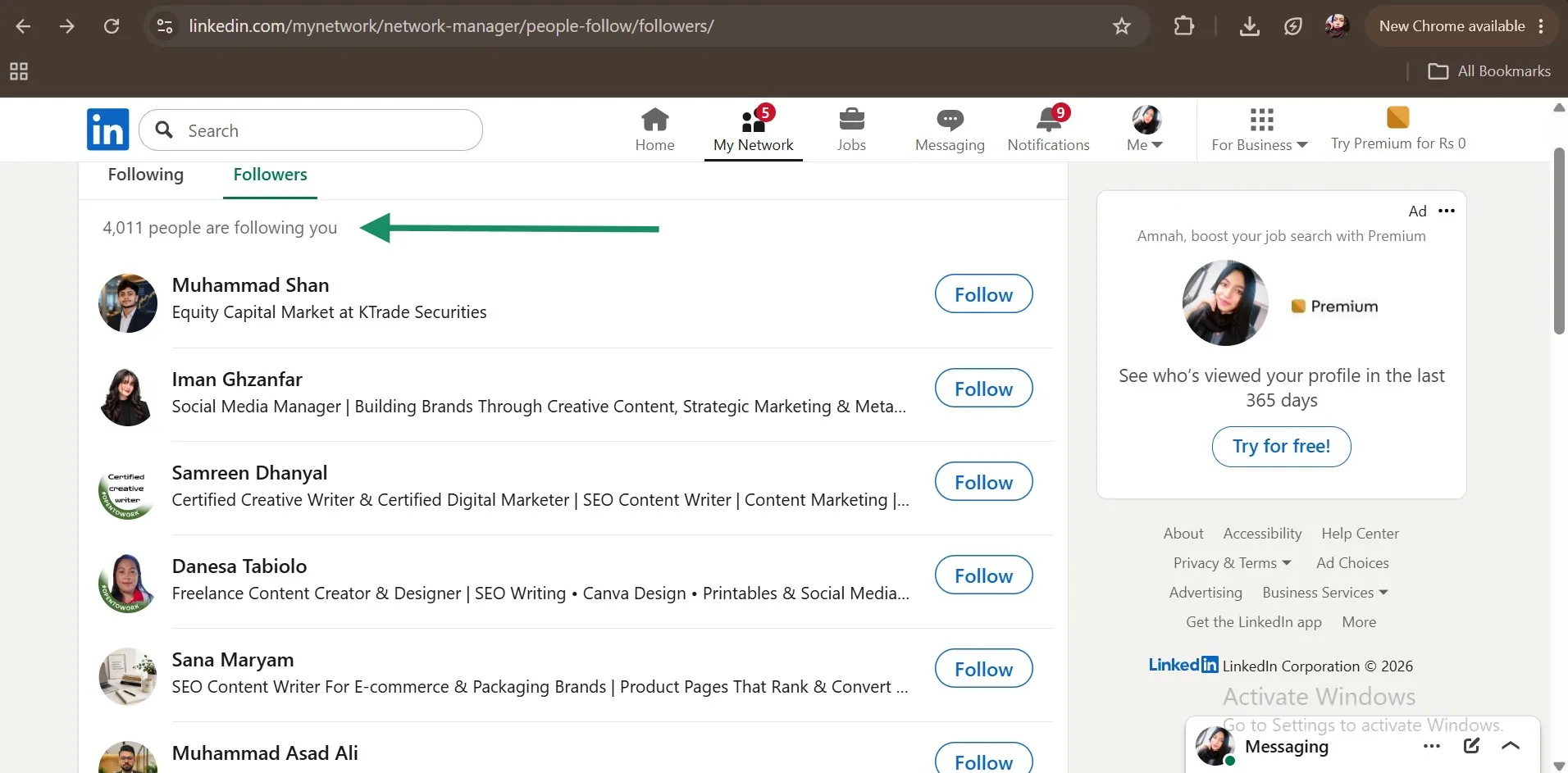Reload the page

(112, 26)
